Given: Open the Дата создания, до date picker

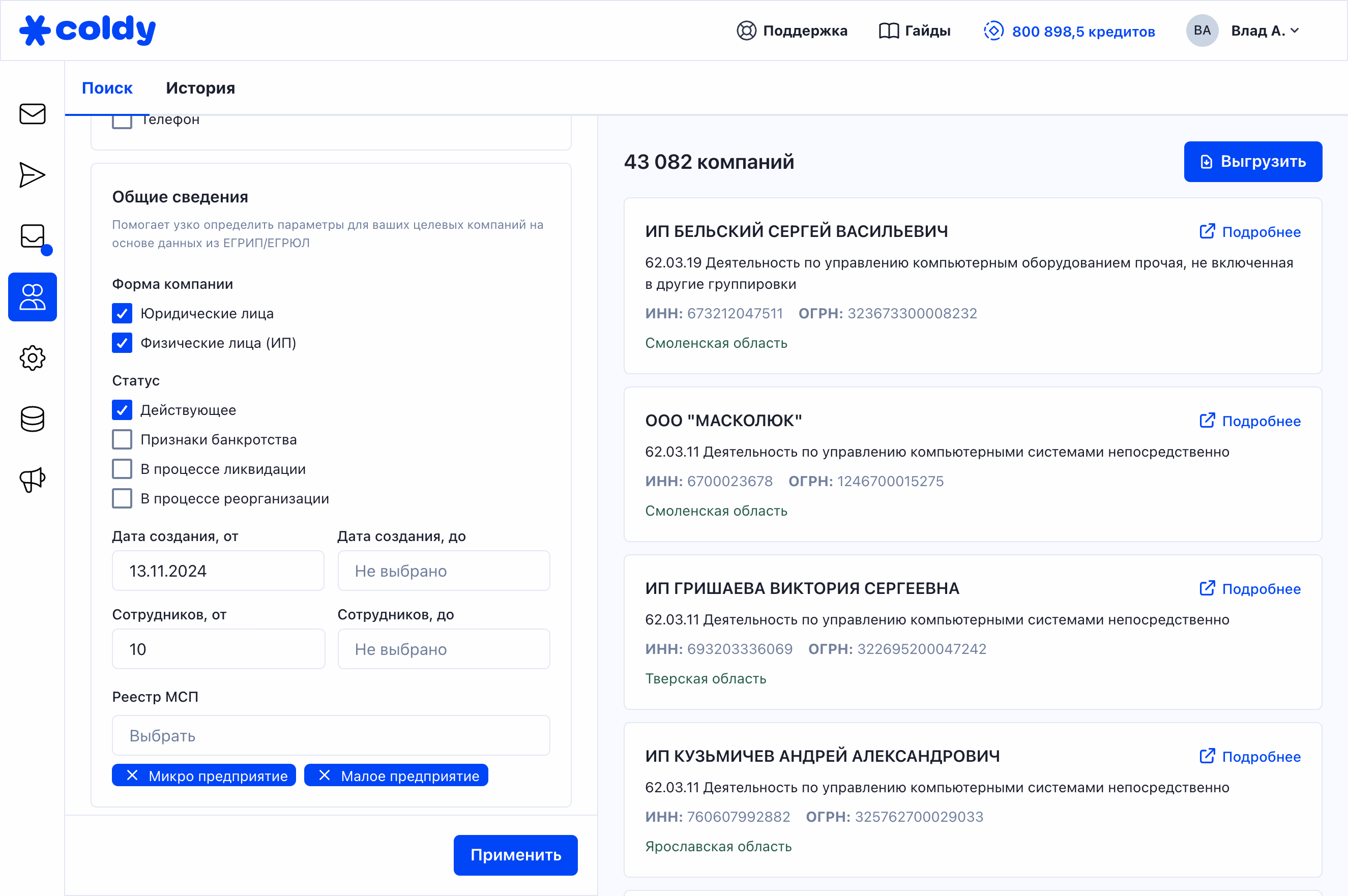Looking at the screenshot, I should [443, 571].
